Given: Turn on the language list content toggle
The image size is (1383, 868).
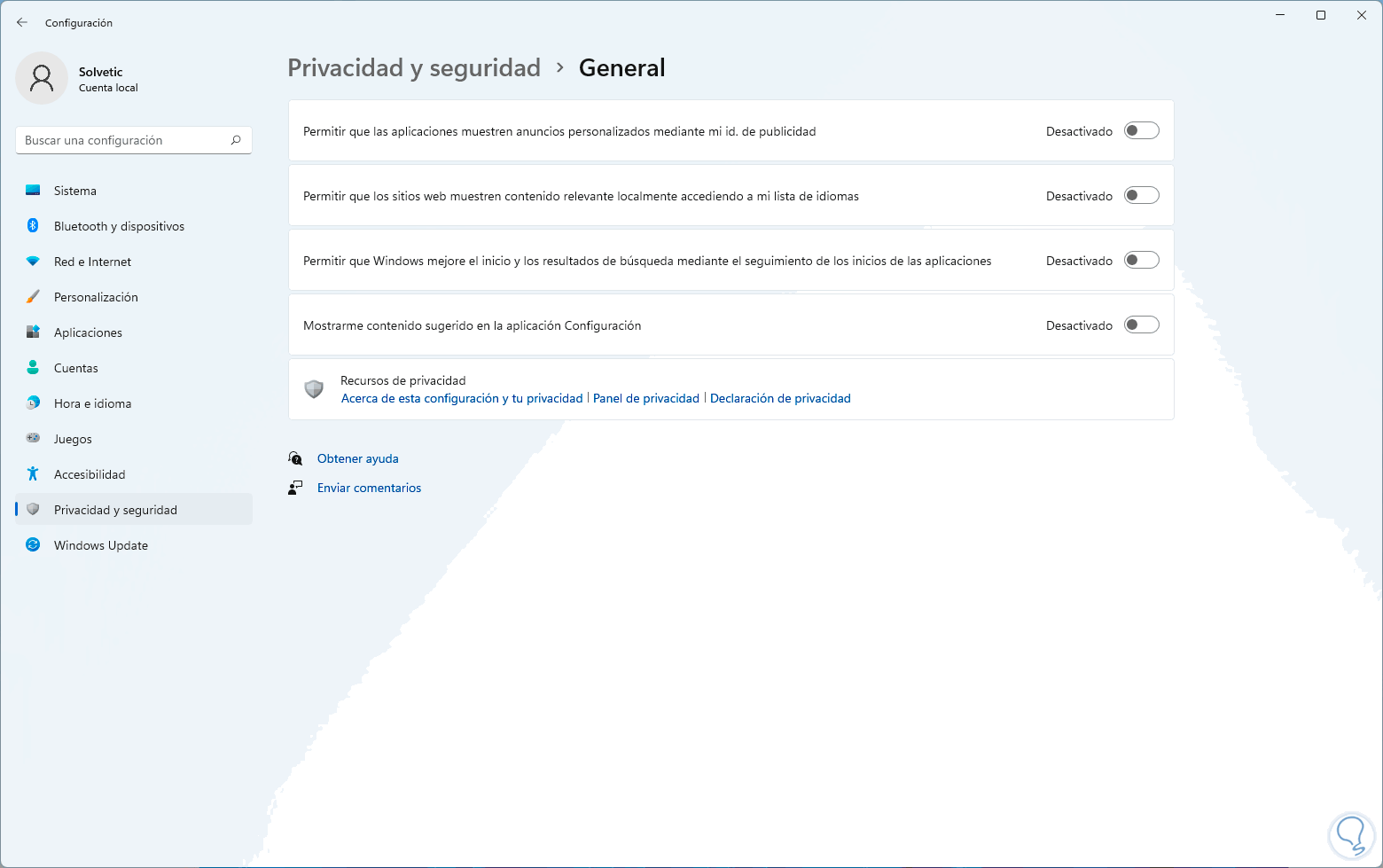Looking at the screenshot, I should pyautogui.click(x=1141, y=196).
